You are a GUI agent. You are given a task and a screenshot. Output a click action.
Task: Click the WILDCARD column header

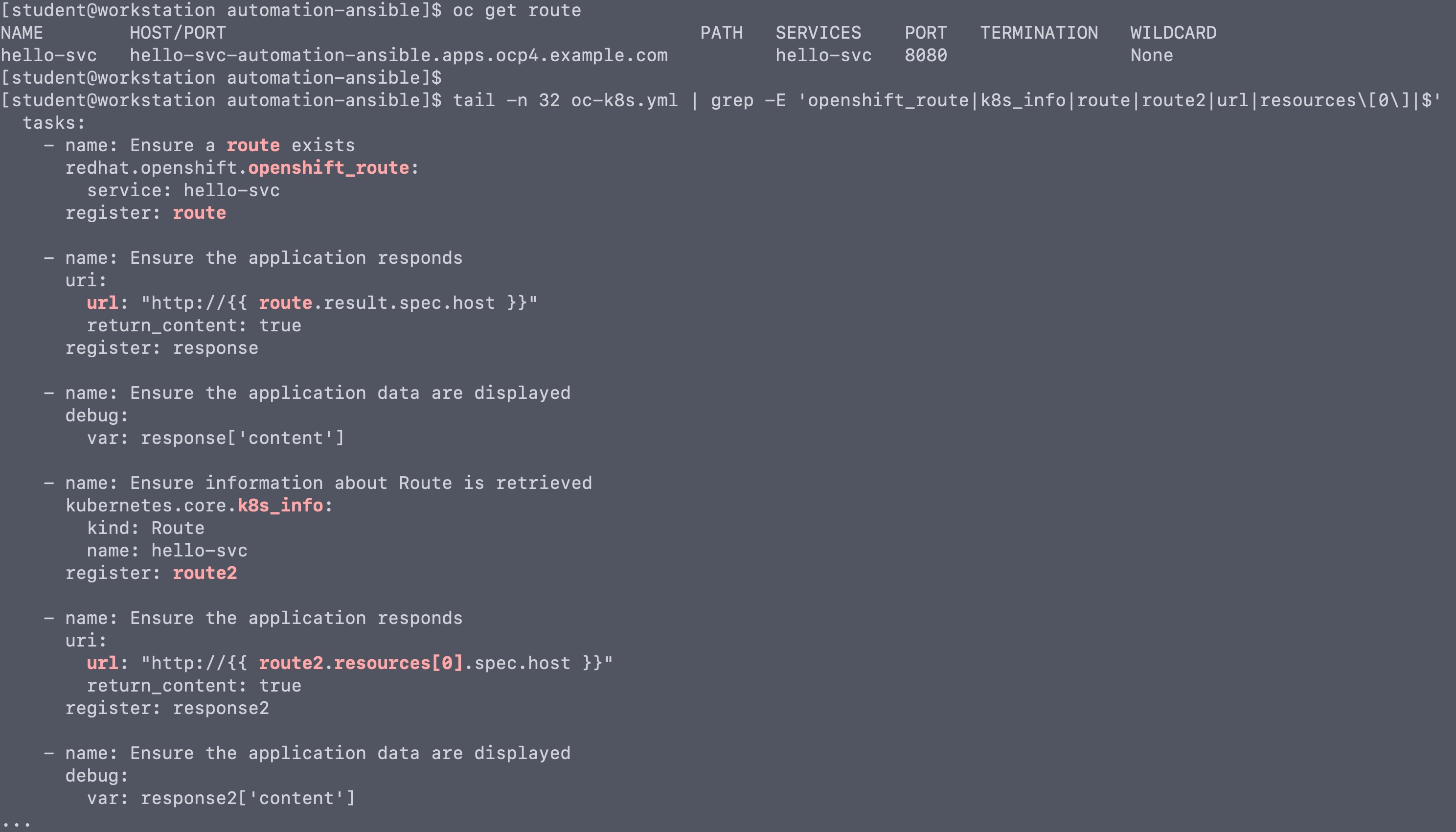pyautogui.click(x=1173, y=33)
